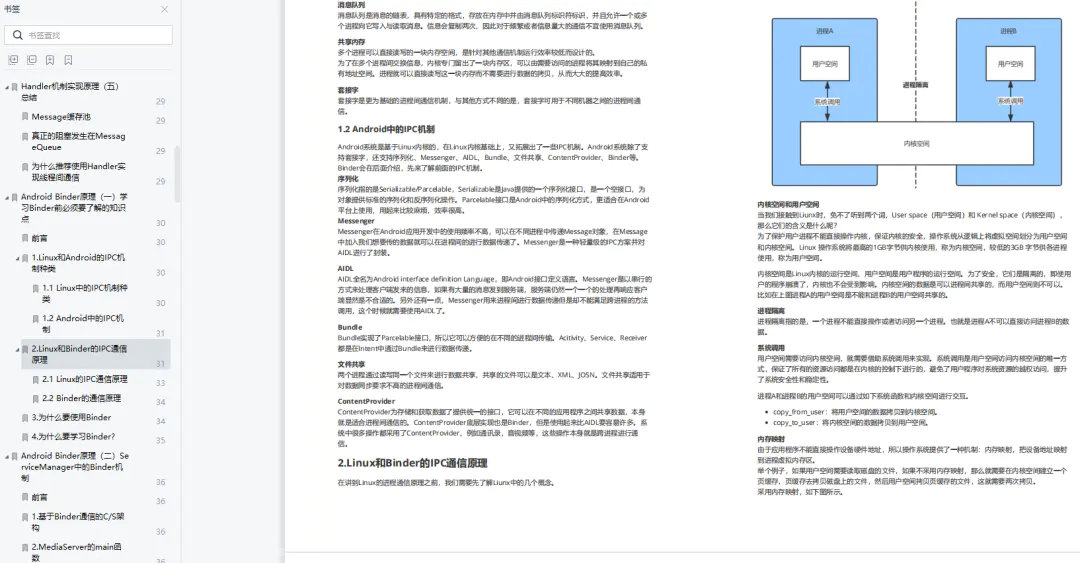Collapse the Handler机制实现原理（五）总结 node
The width and height of the screenshot is (1080, 563).
(7, 87)
